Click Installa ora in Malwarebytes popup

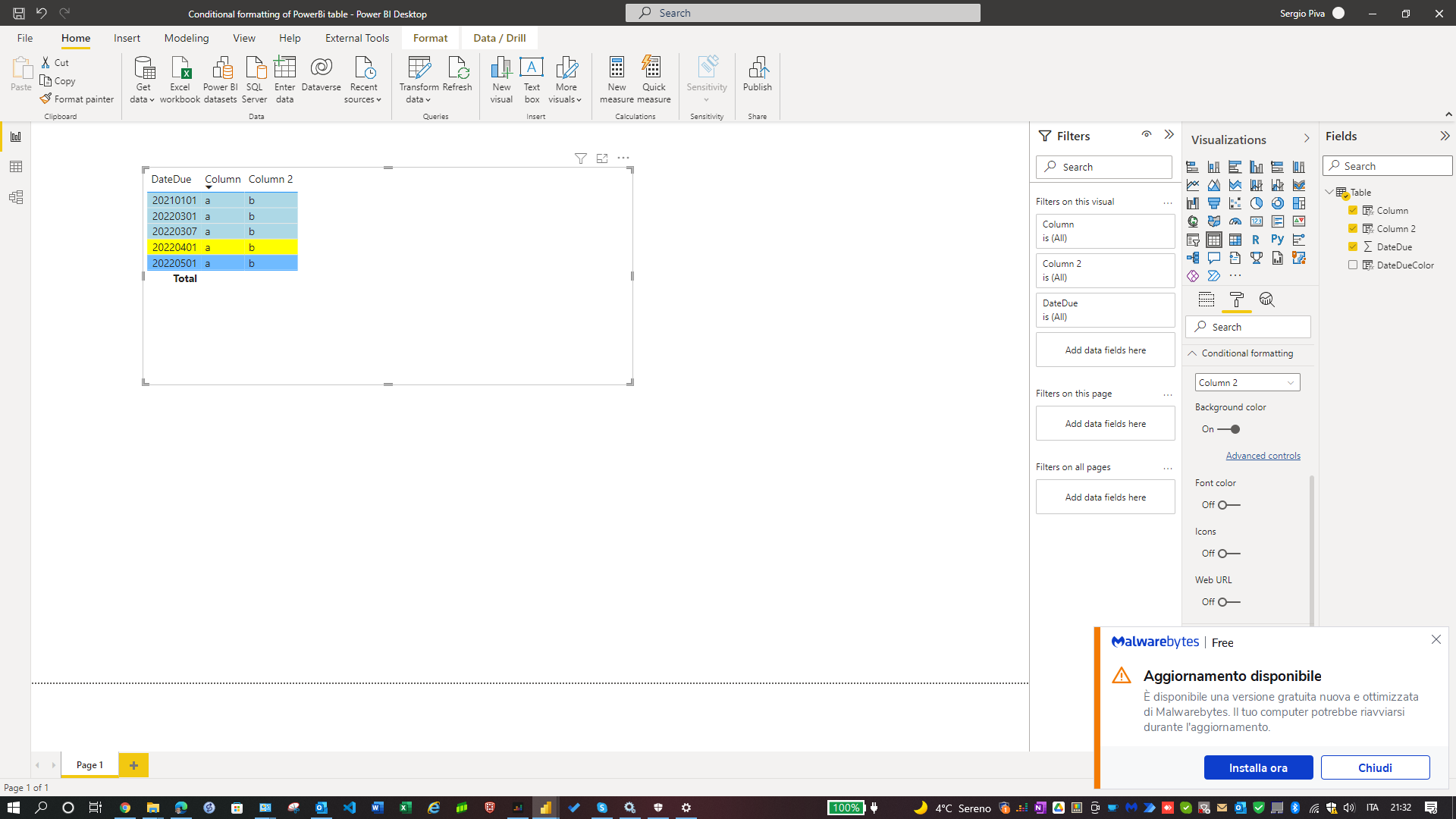click(1258, 767)
